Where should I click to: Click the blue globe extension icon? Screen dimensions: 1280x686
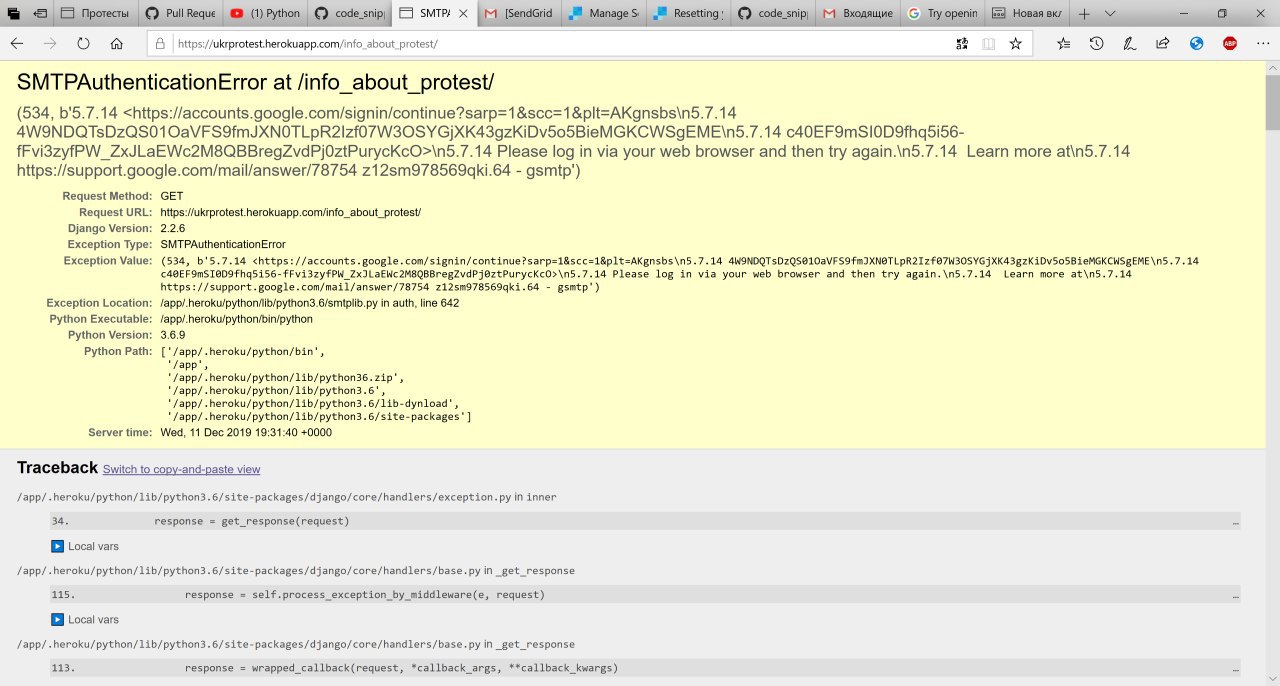click(x=1197, y=44)
